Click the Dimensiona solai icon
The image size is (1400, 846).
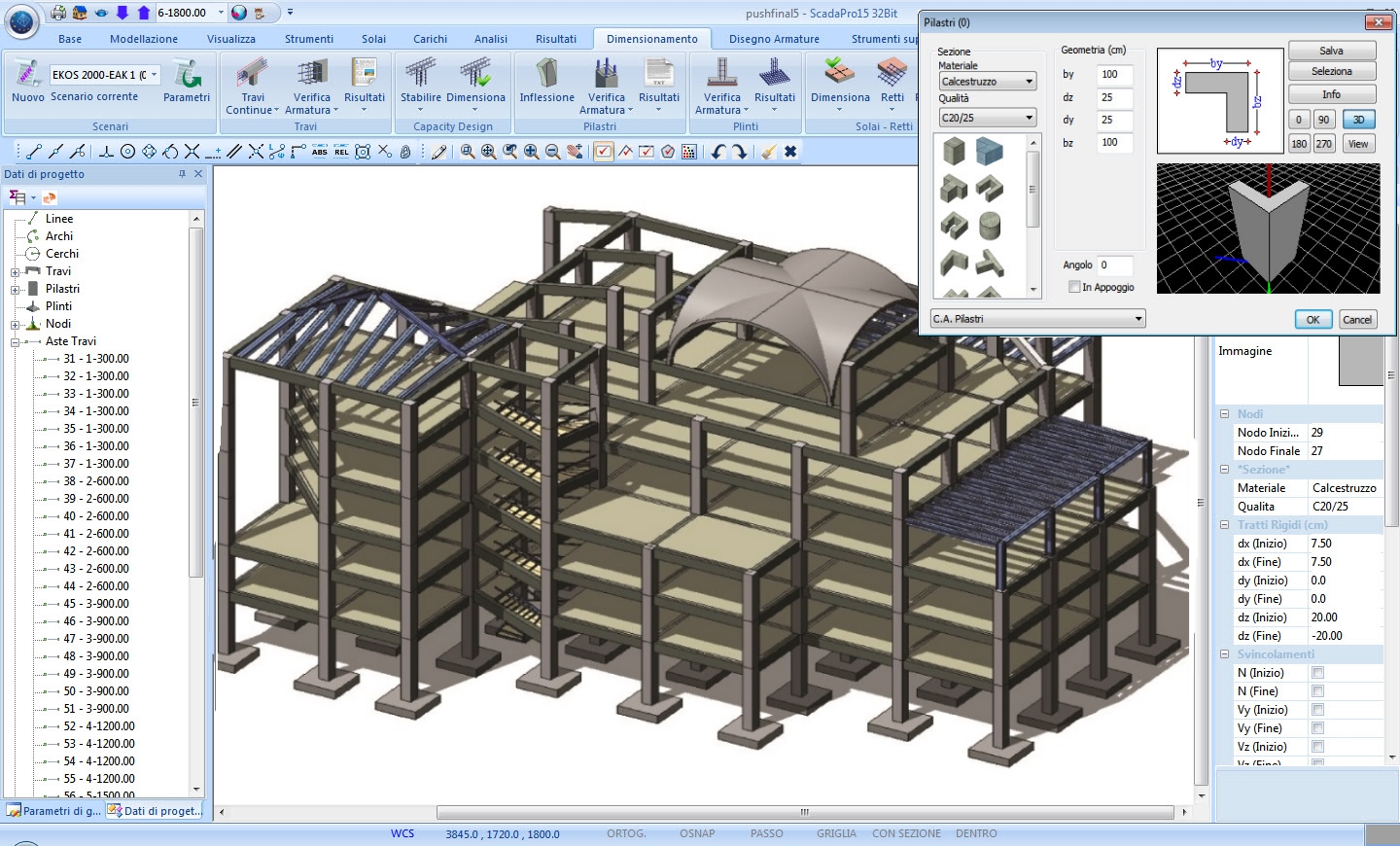coord(839,74)
